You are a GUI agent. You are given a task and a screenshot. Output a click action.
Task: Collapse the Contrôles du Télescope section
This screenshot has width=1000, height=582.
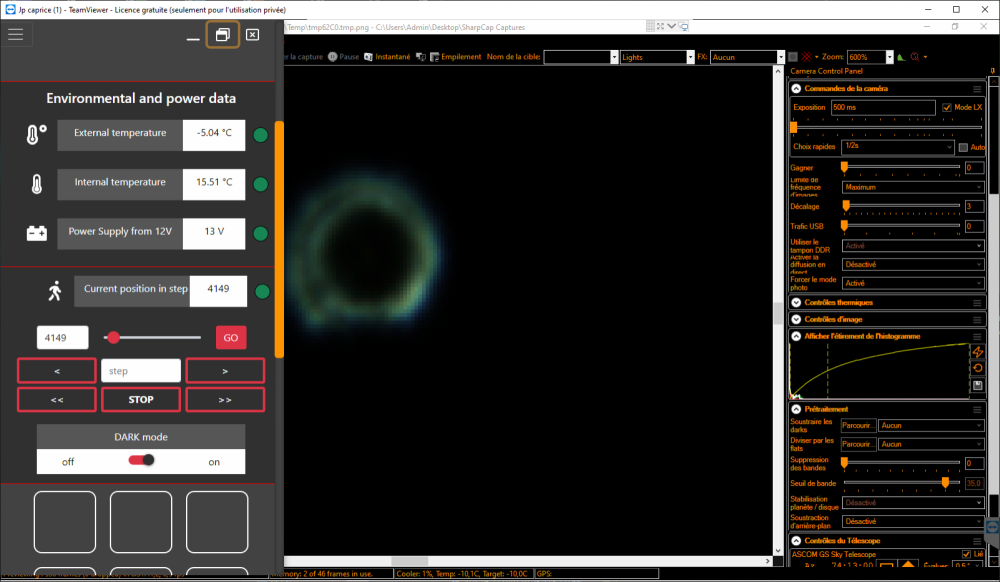796,541
